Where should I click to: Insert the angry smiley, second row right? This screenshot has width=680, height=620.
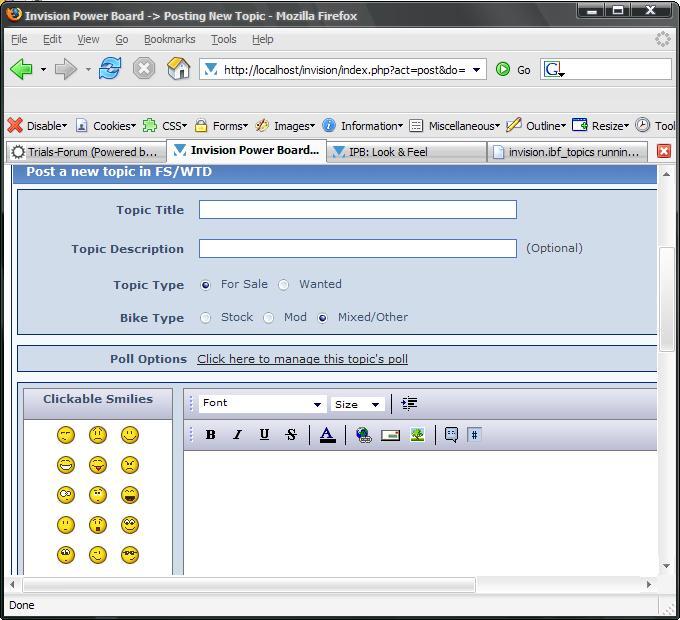tap(130, 465)
